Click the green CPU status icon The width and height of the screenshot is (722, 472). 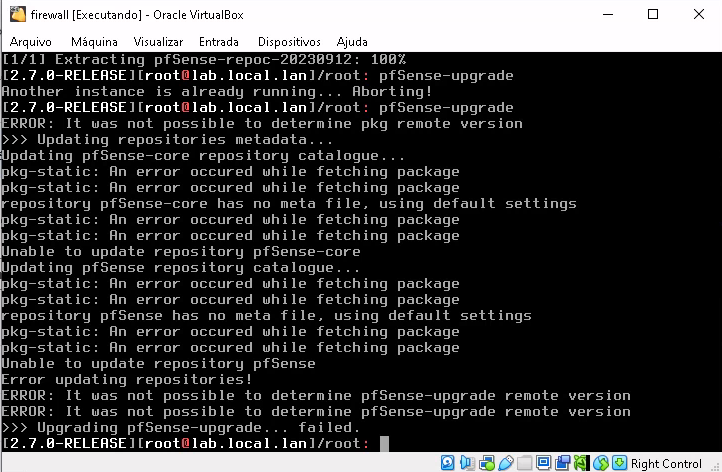pyautogui.click(x=581, y=463)
